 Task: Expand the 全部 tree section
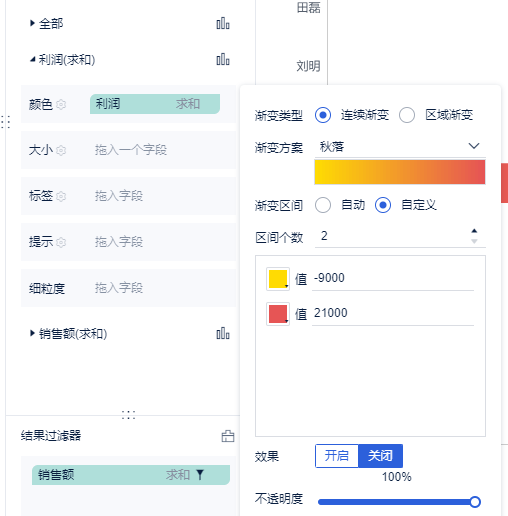(32, 23)
